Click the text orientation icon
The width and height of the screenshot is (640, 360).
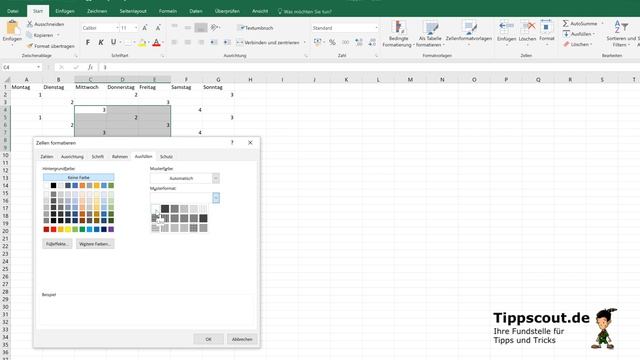tap(214, 28)
